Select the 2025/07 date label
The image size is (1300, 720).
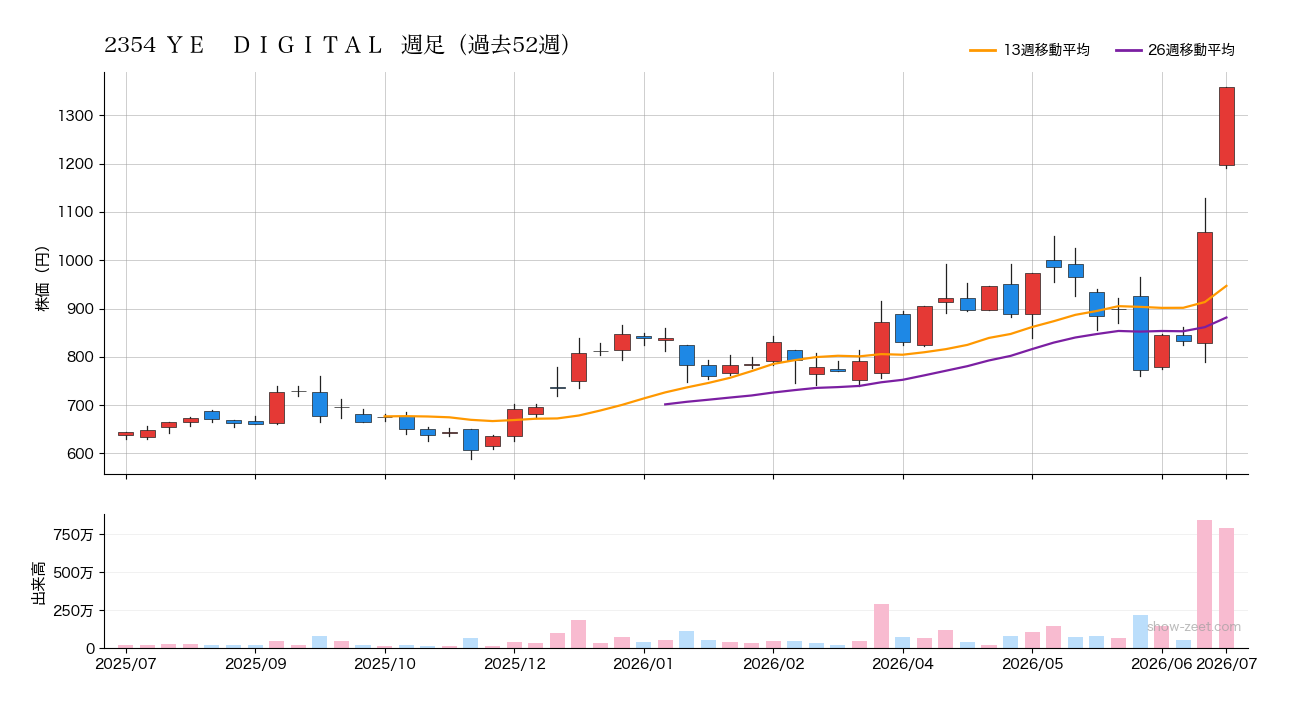pos(126,663)
